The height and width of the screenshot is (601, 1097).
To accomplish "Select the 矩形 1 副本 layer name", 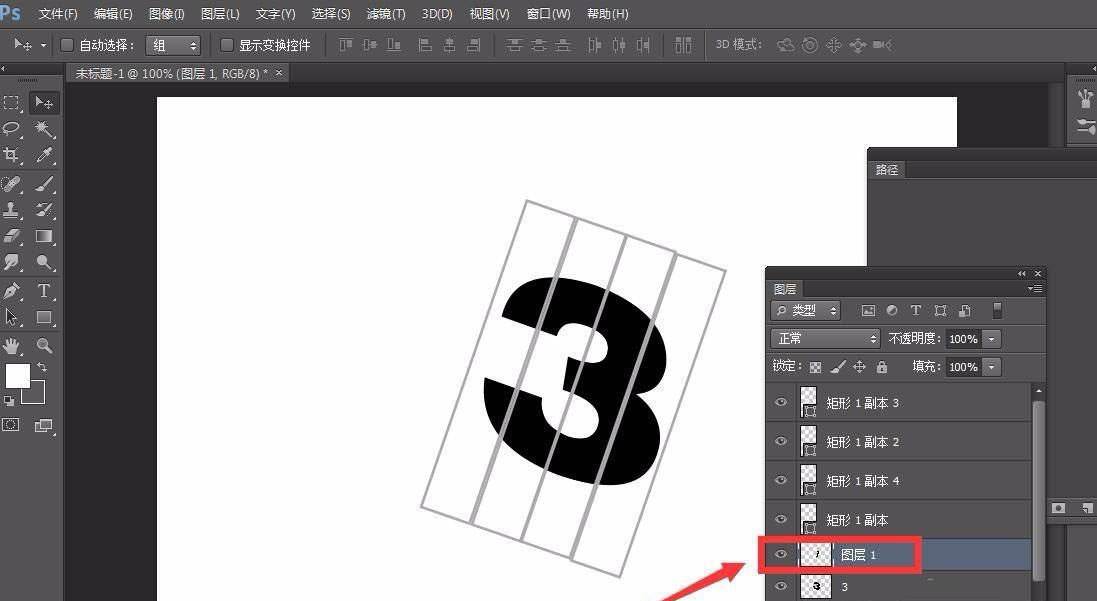I will (857, 520).
